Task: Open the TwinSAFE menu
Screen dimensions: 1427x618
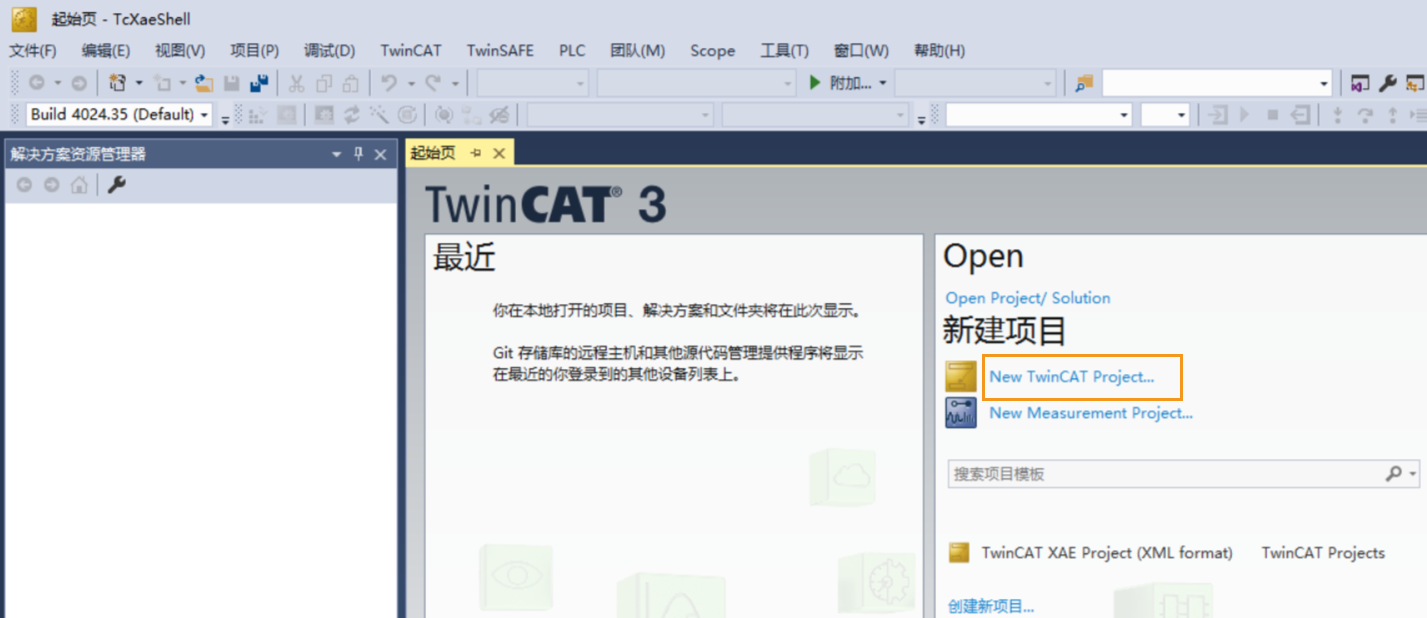Action: [x=500, y=50]
